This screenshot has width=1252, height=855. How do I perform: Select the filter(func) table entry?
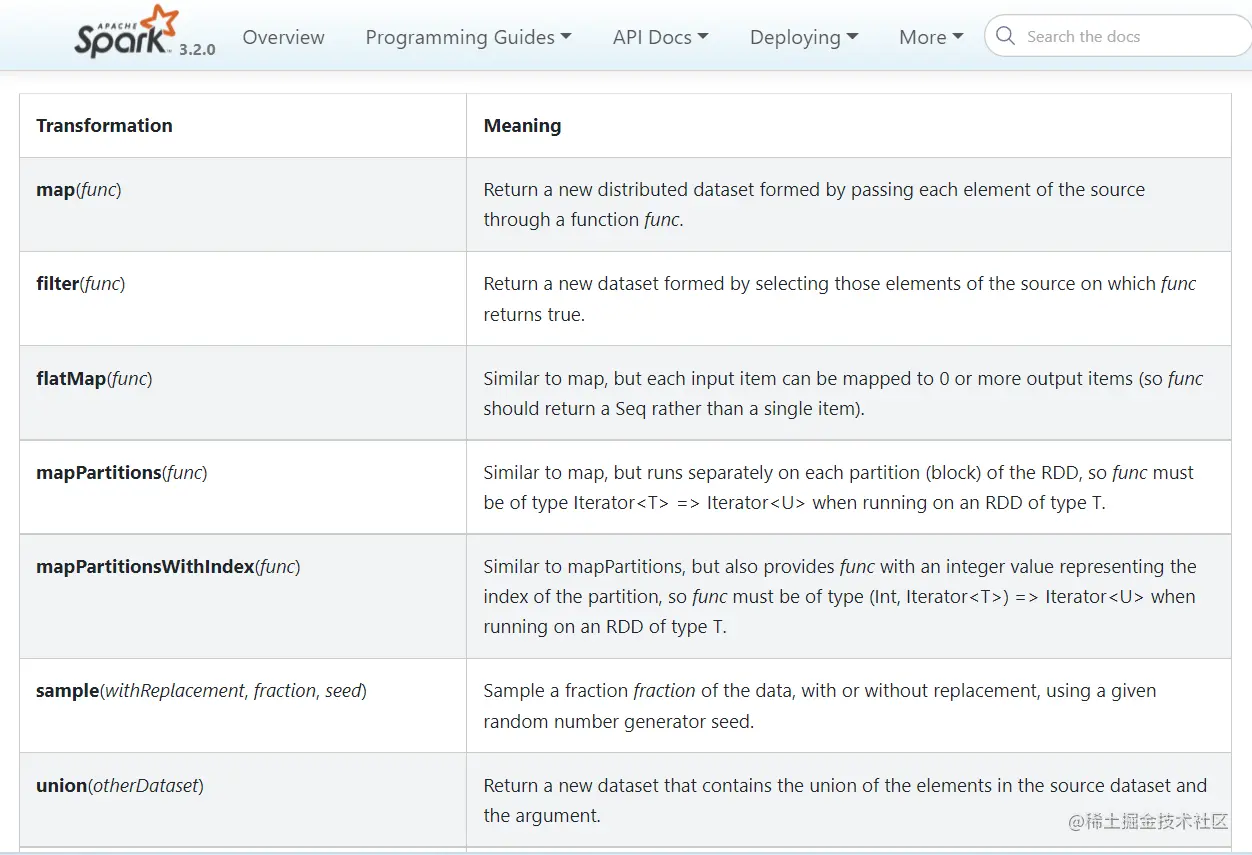80,283
